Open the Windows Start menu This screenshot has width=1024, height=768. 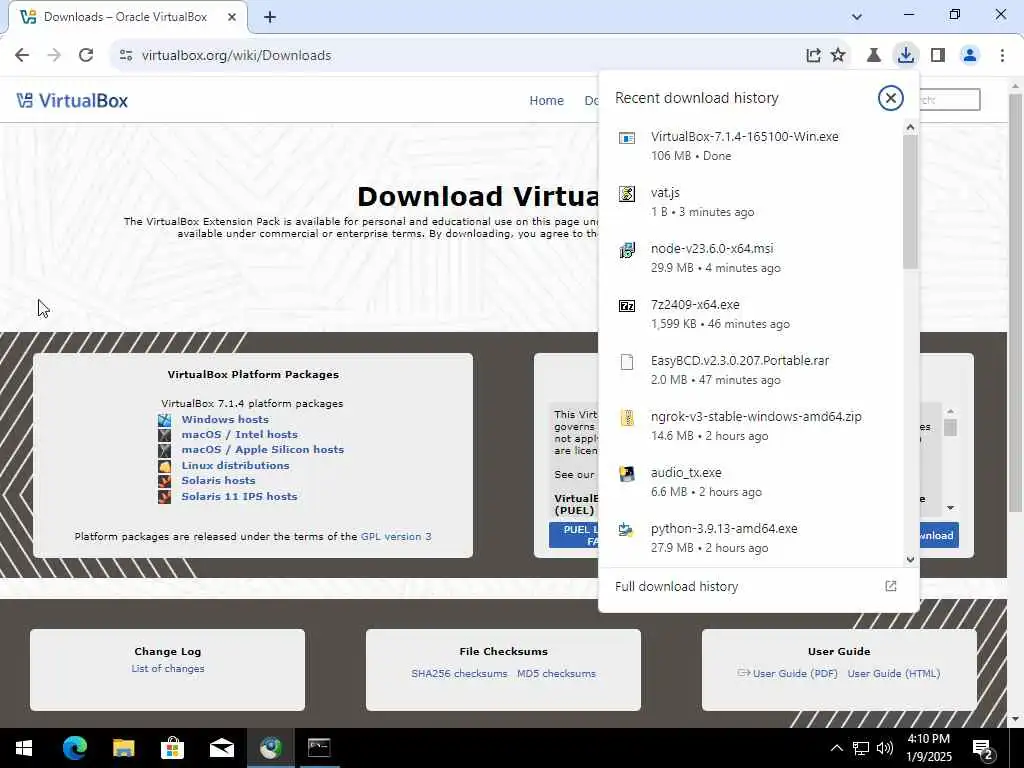[24, 748]
